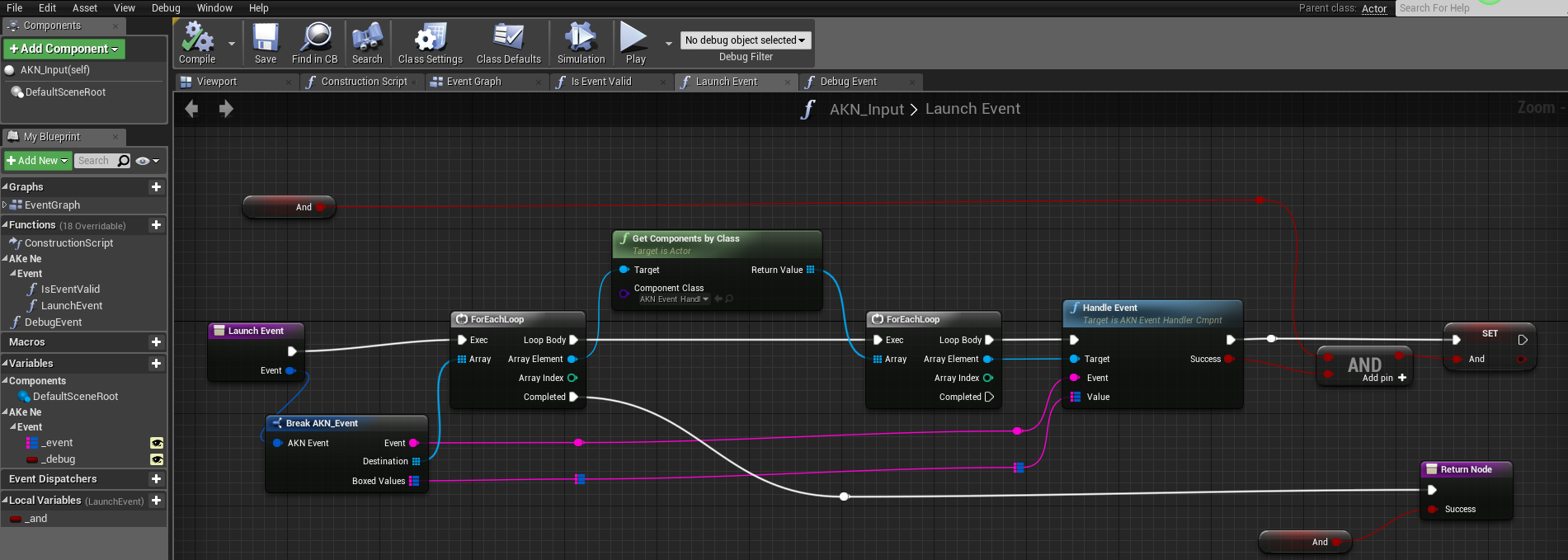Switch to the Is Event Valid tab
The image size is (1568, 560).
tap(611, 82)
